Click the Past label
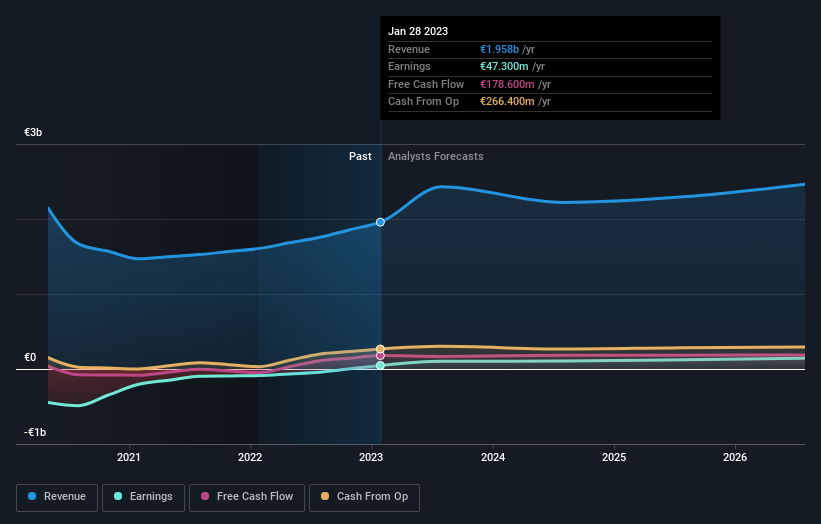Image resolution: width=821 pixels, height=524 pixels. point(360,157)
